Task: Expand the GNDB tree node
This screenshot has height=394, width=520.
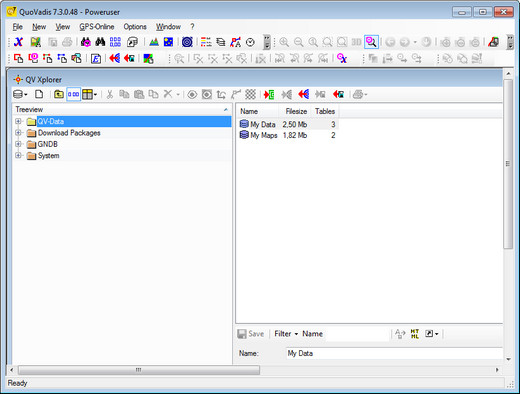Action: 18,144
